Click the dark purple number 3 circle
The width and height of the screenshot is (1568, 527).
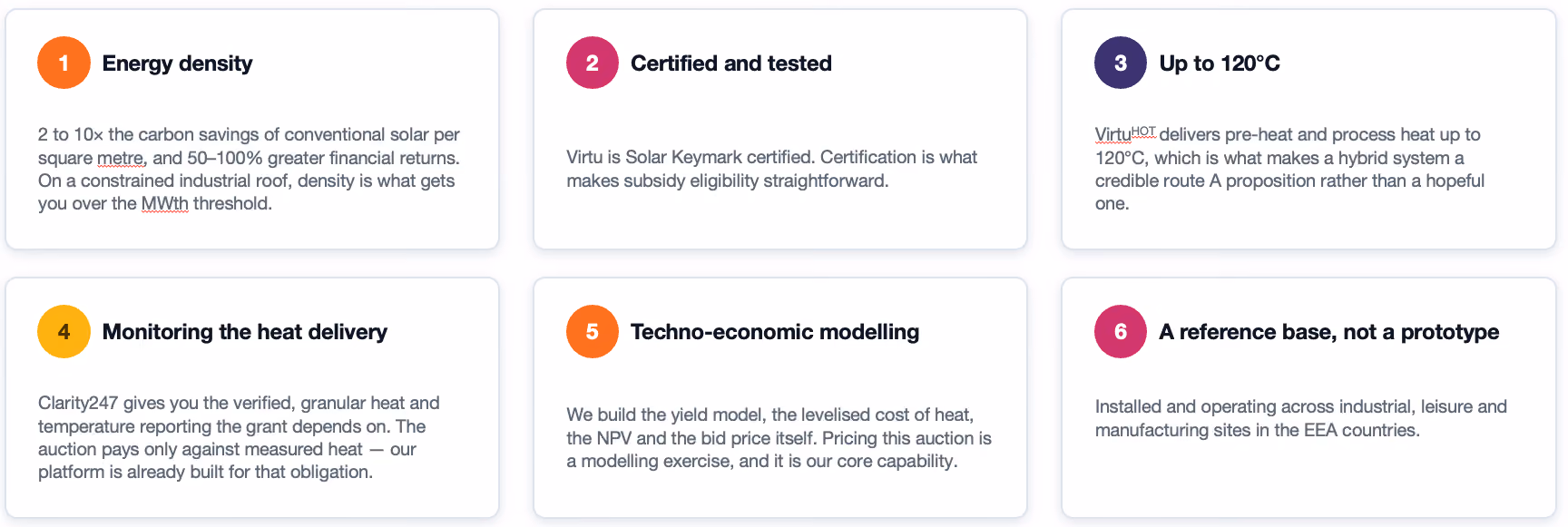(1121, 63)
